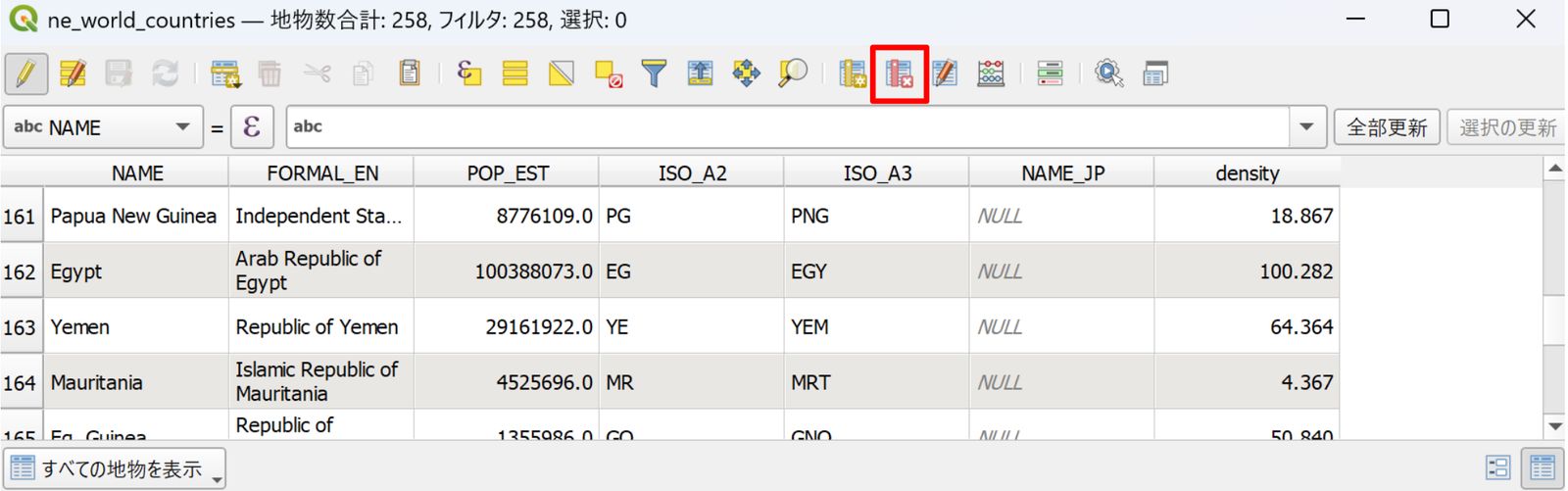Filter/select features using form funnel icon

(x=654, y=74)
